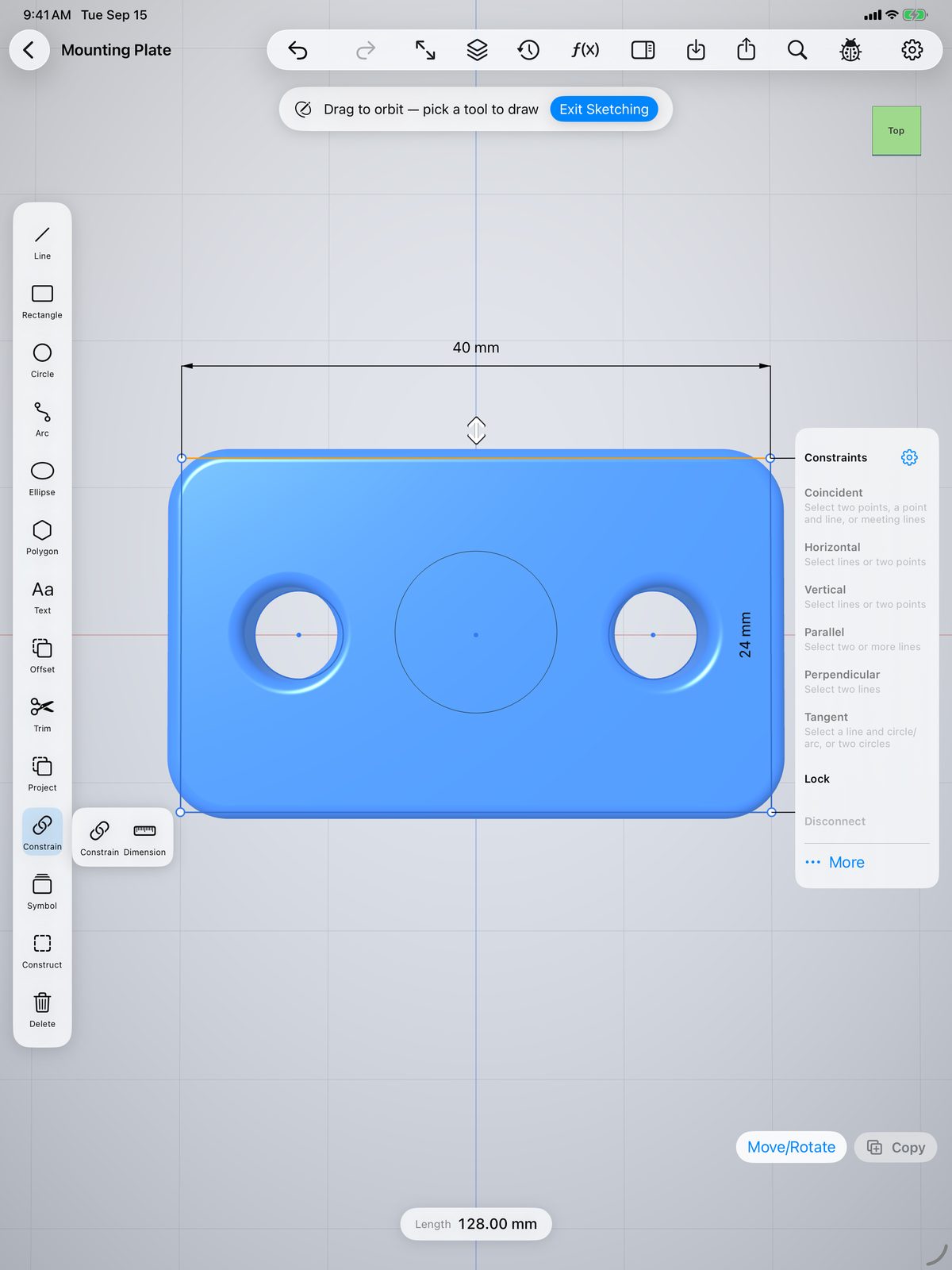
Task: Select the right hole center point
Action: [x=653, y=635]
